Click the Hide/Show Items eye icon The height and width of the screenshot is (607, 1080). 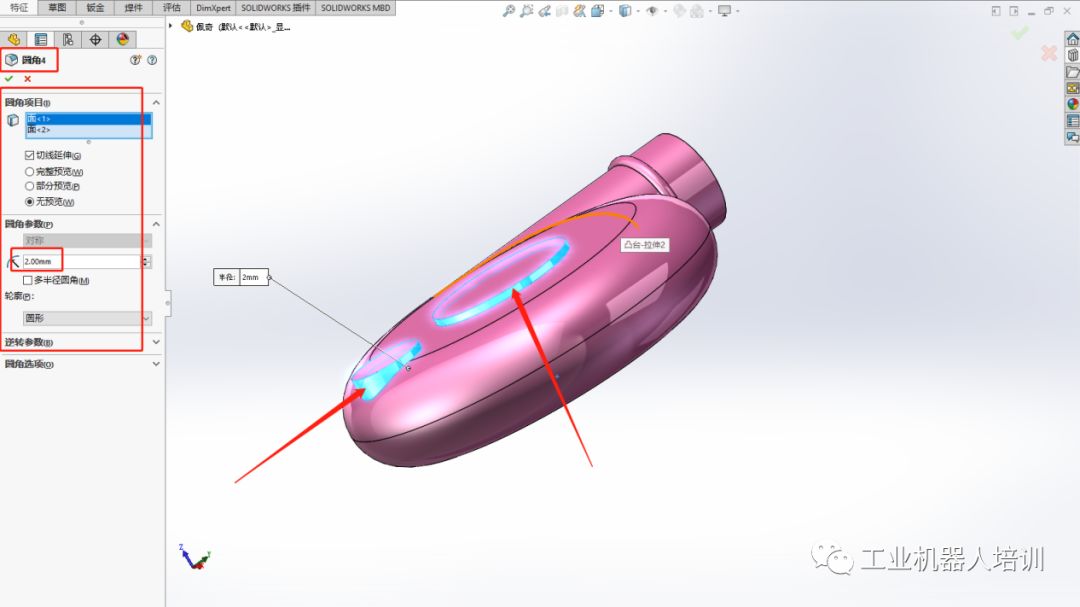[652, 10]
